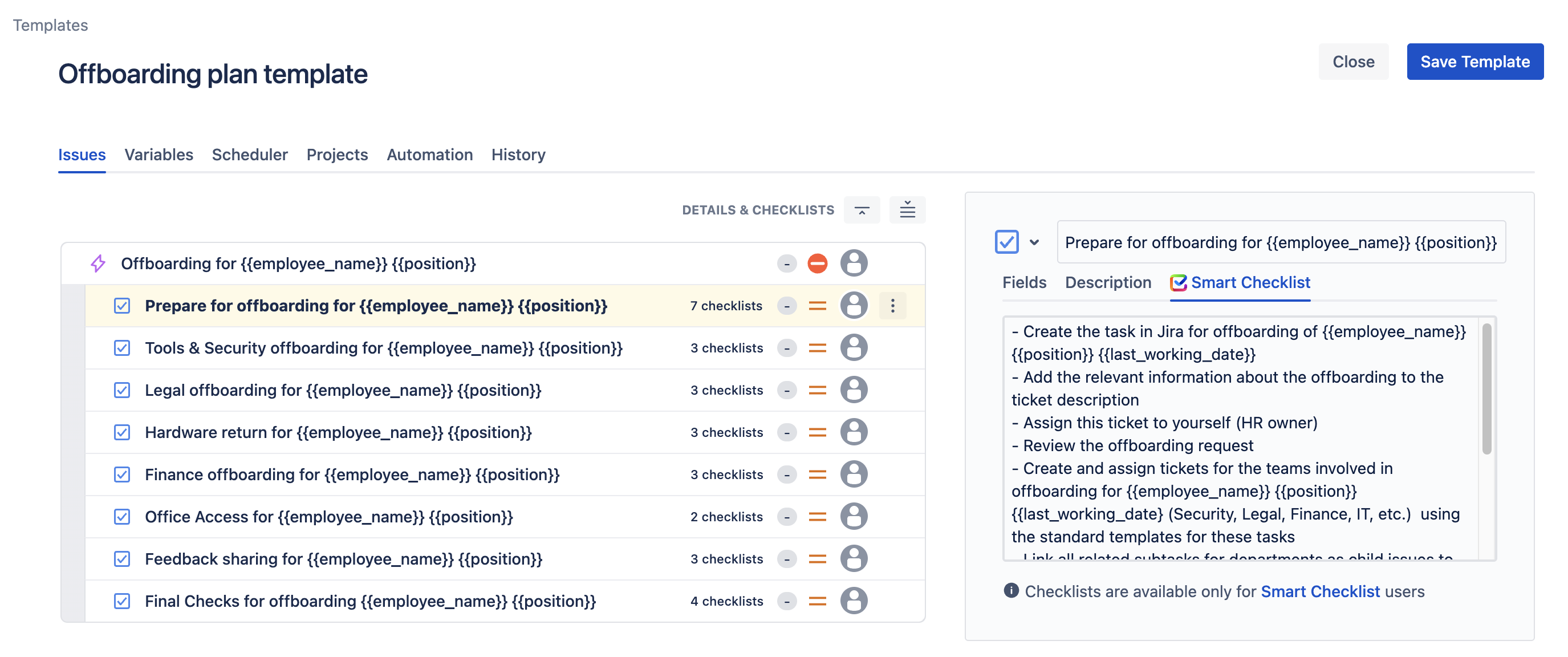Click the collapse all issues icon
The height and width of the screenshot is (657, 1568).
click(x=862, y=210)
